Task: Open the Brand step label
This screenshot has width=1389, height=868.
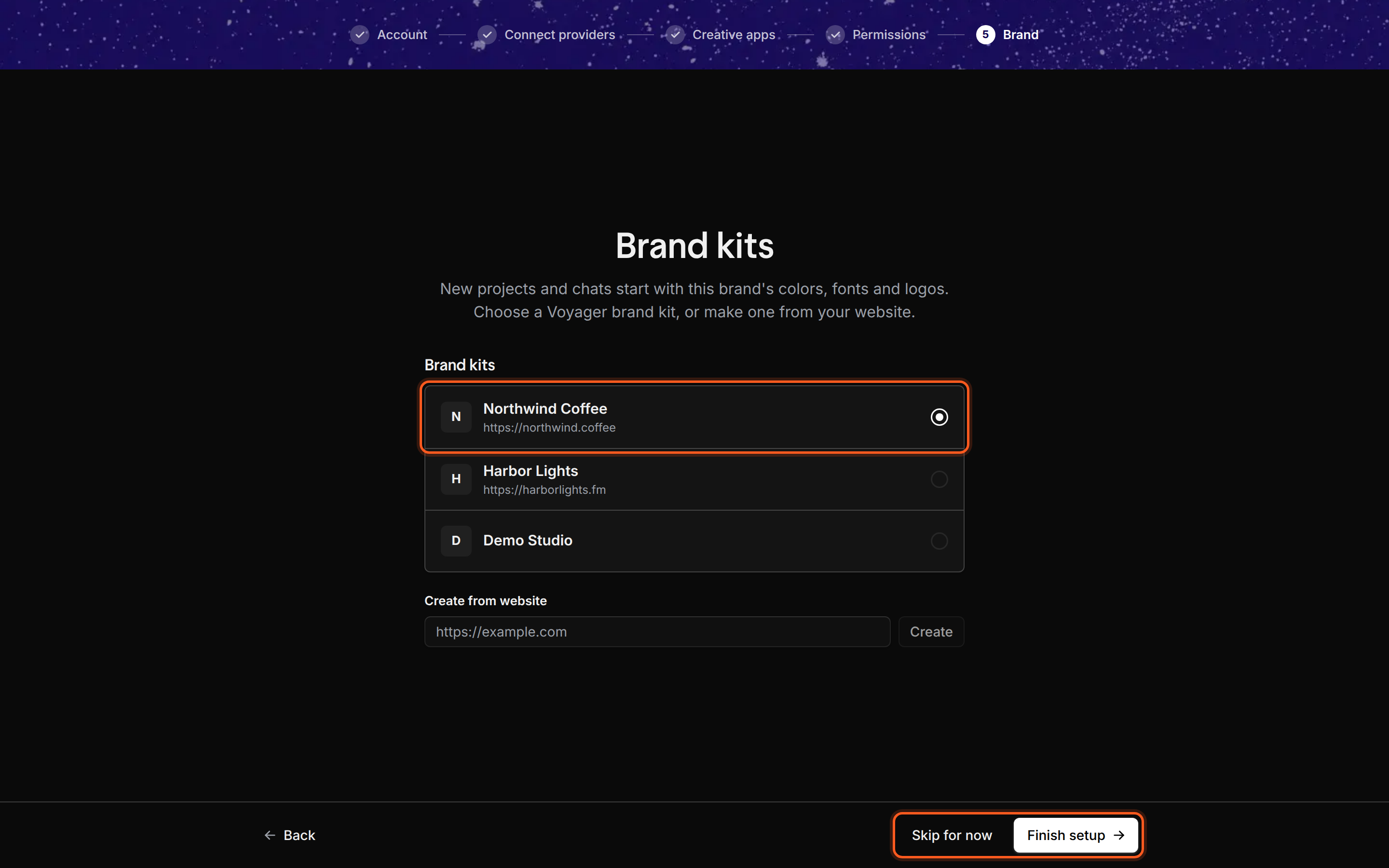Action: click(x=1021, y=34)
